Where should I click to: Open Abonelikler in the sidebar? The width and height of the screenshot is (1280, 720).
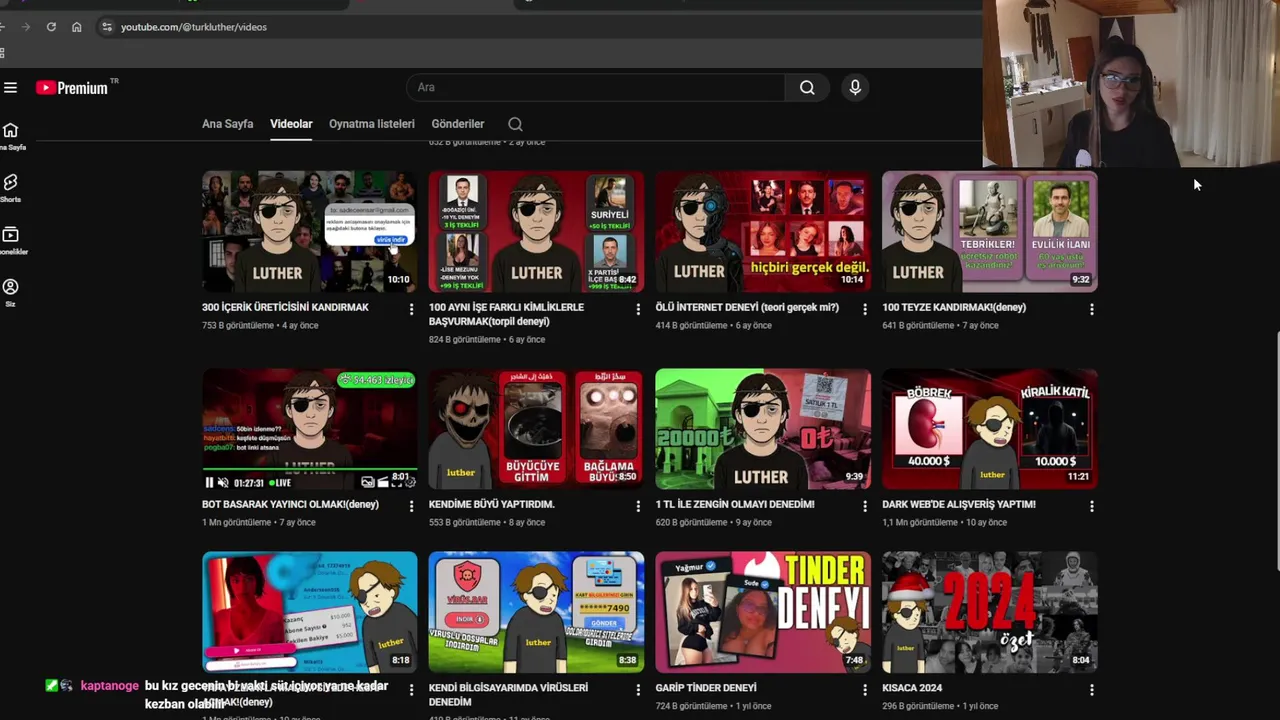(11, 241)
